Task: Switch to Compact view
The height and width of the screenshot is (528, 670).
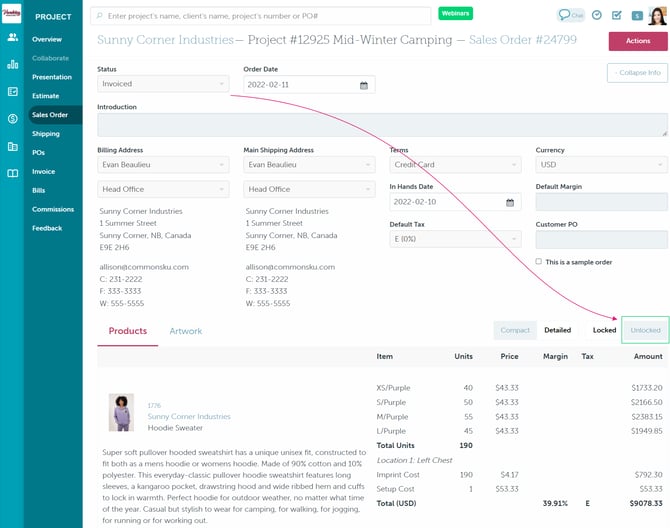Action: 515,330
